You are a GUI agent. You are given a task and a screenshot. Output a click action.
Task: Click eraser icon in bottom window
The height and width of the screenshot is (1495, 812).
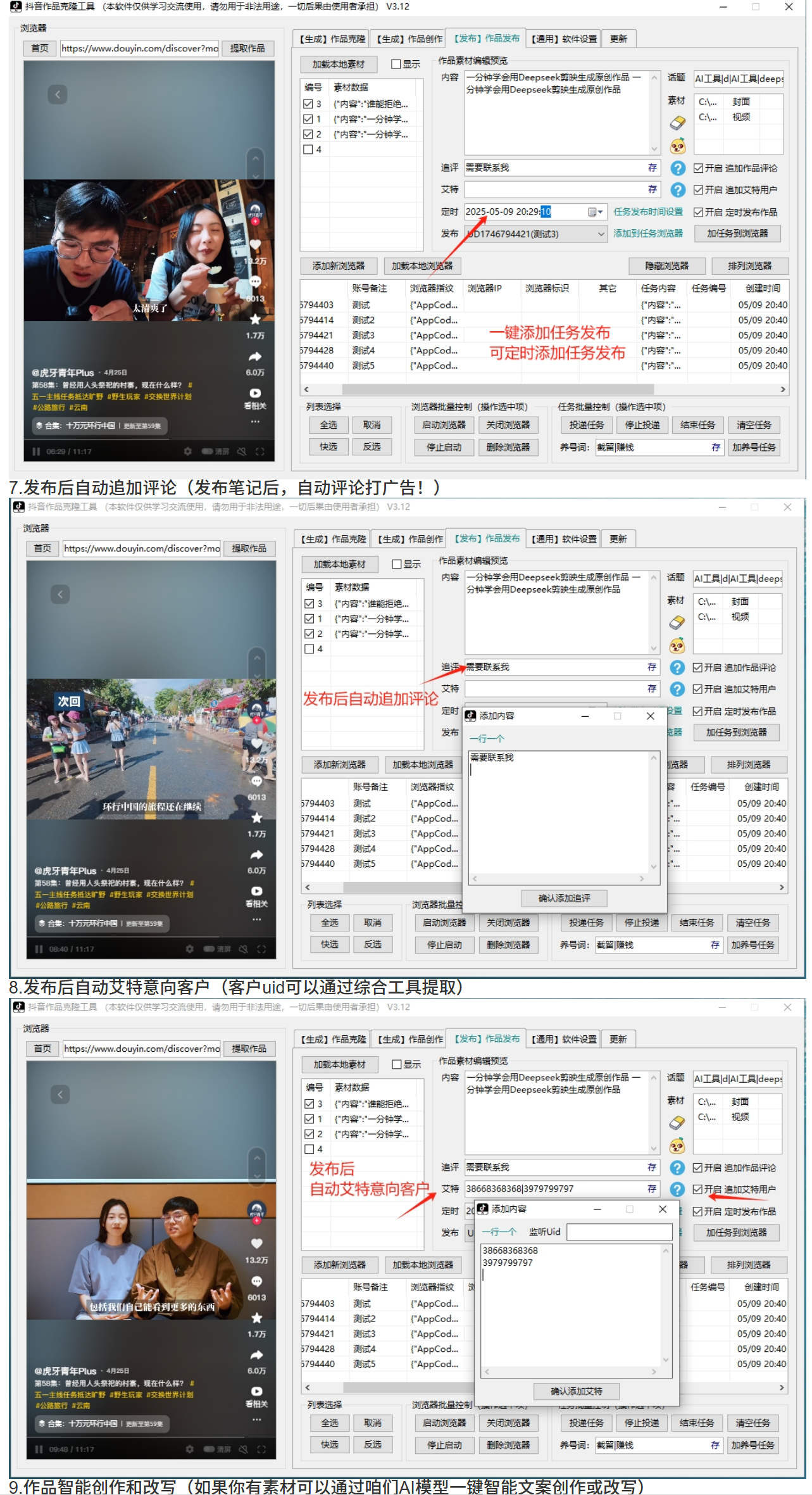(x=677, y=1122)
